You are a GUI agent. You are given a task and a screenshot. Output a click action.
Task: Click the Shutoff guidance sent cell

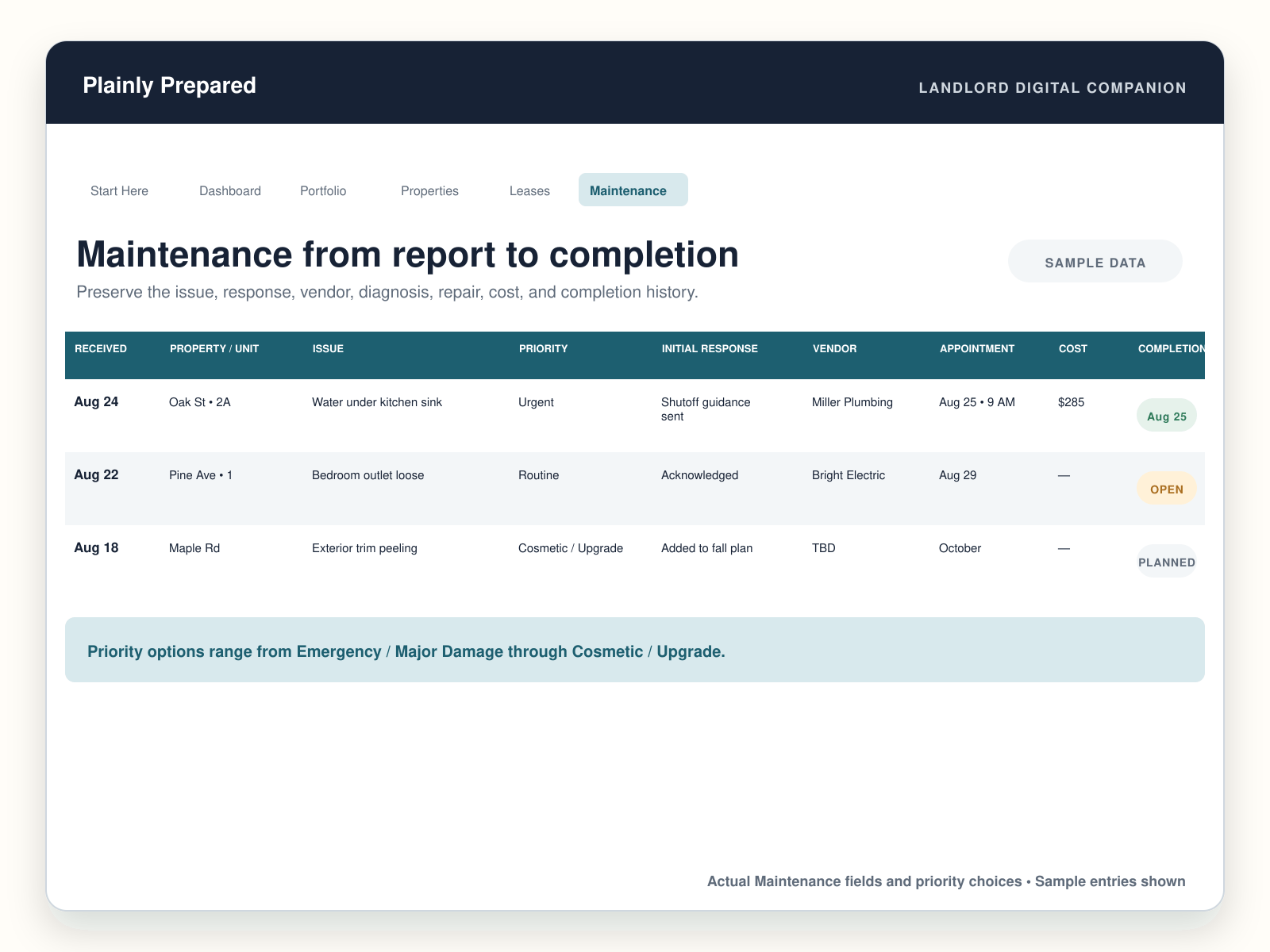706,409
